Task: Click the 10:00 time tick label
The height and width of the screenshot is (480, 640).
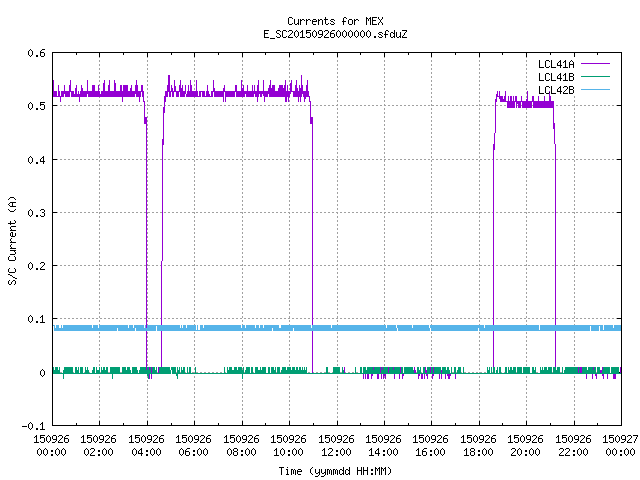Action: (288, 452)
